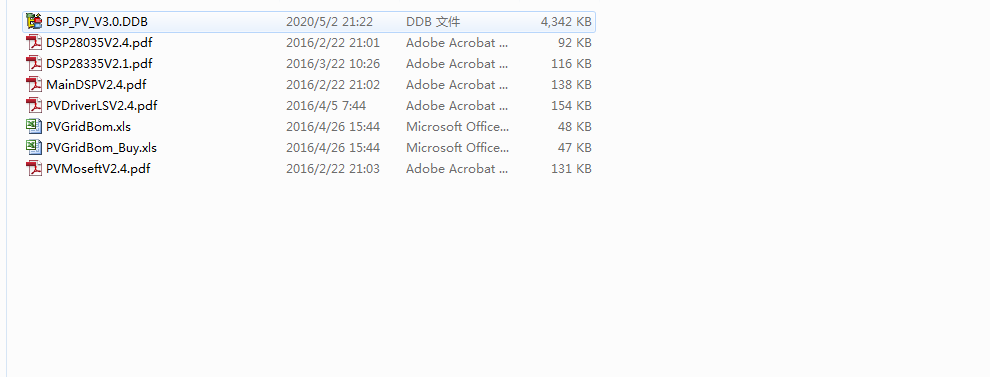Select the file name DSP_PV_V3.0.DDB

pyautogui.click(x=97, y=21)
